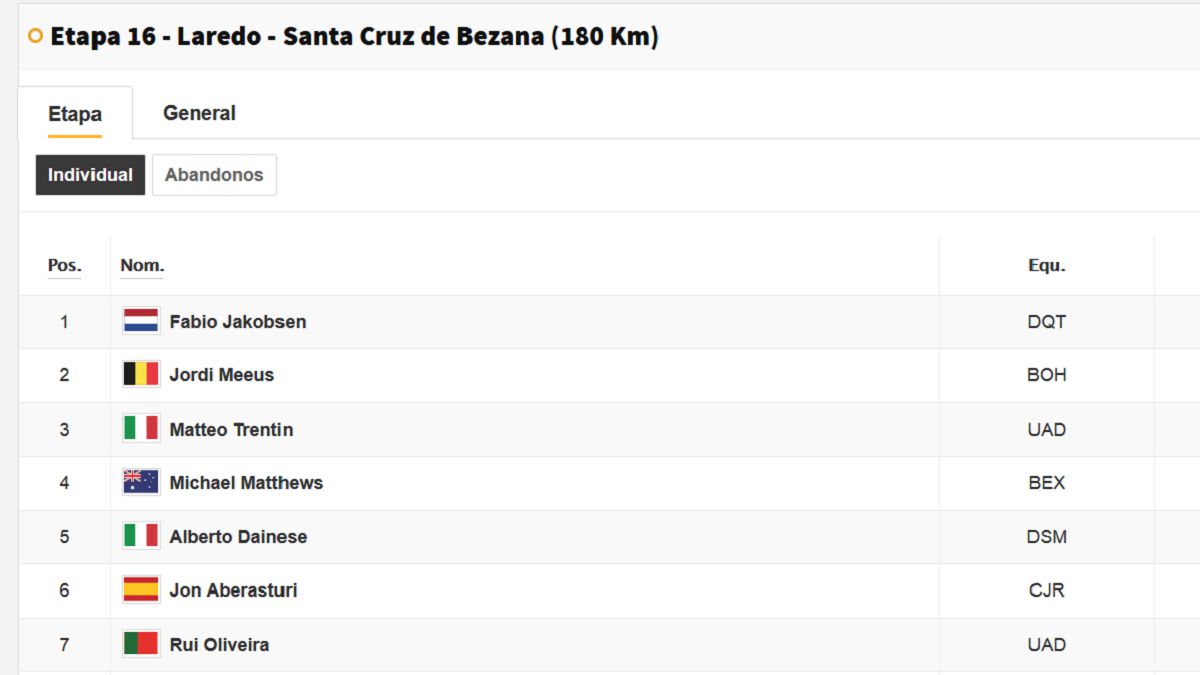Click the Portuguese flag beside Rui Oliveira
Viewport: 1200px width, 675px height.
141,644
